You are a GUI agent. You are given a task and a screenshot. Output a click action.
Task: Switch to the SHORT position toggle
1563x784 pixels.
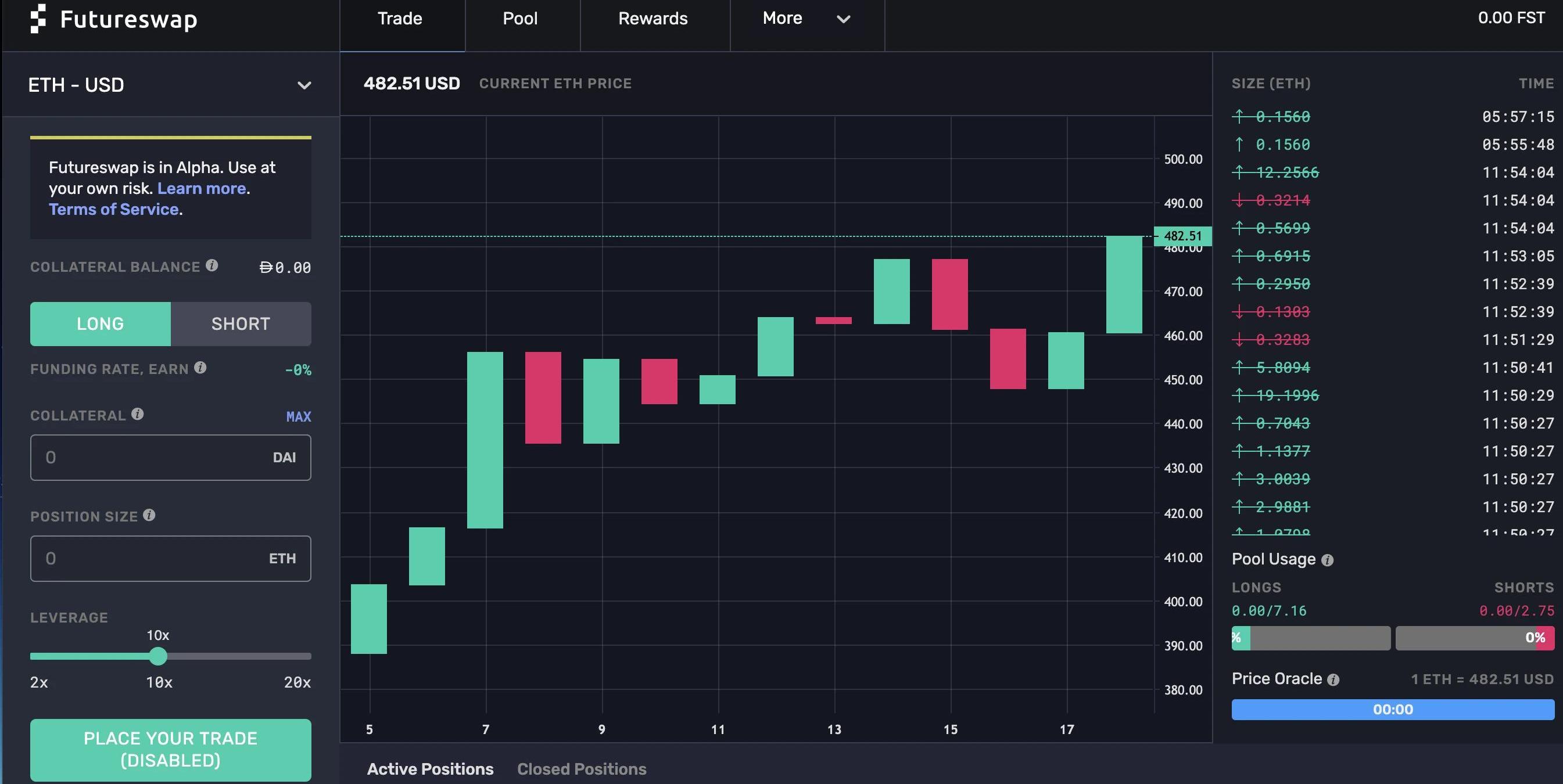click(x=241, y=324)
